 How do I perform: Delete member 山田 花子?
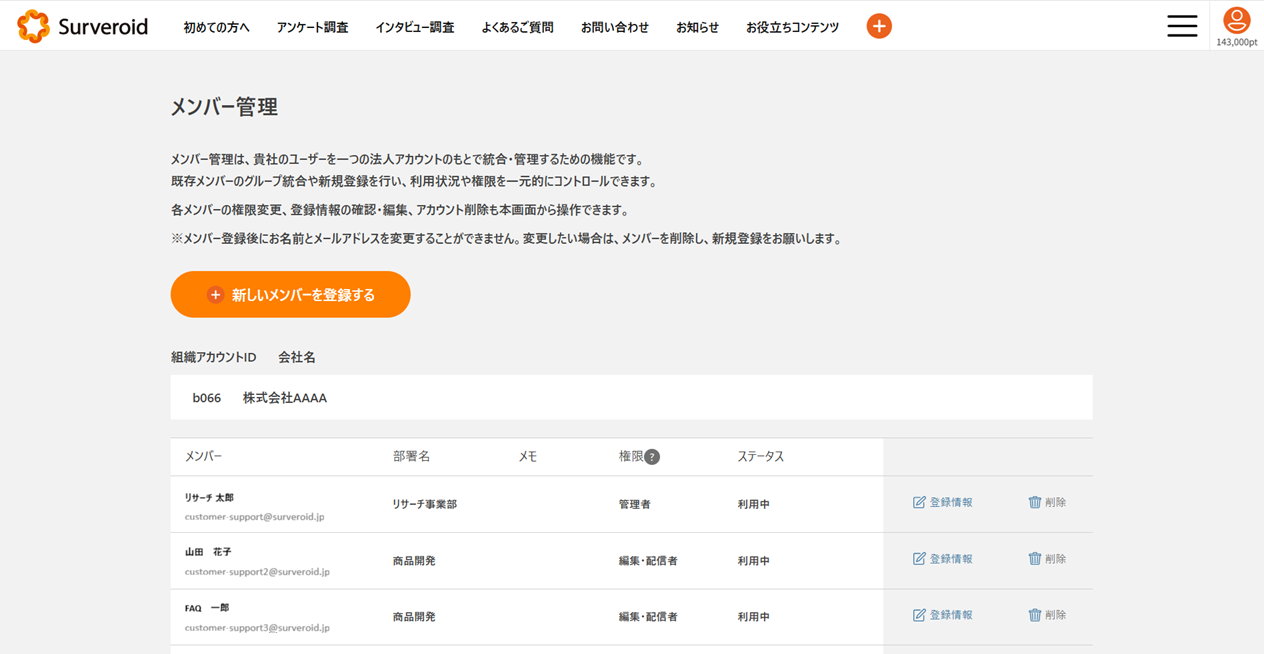1047,559
